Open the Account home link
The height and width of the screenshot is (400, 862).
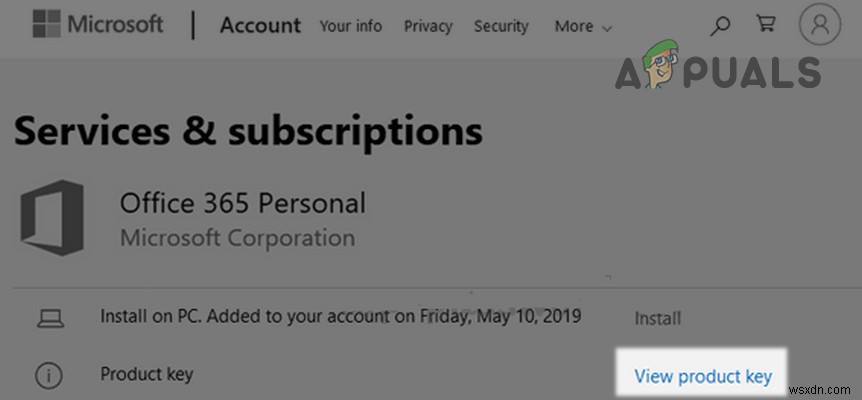click(260, 26)
